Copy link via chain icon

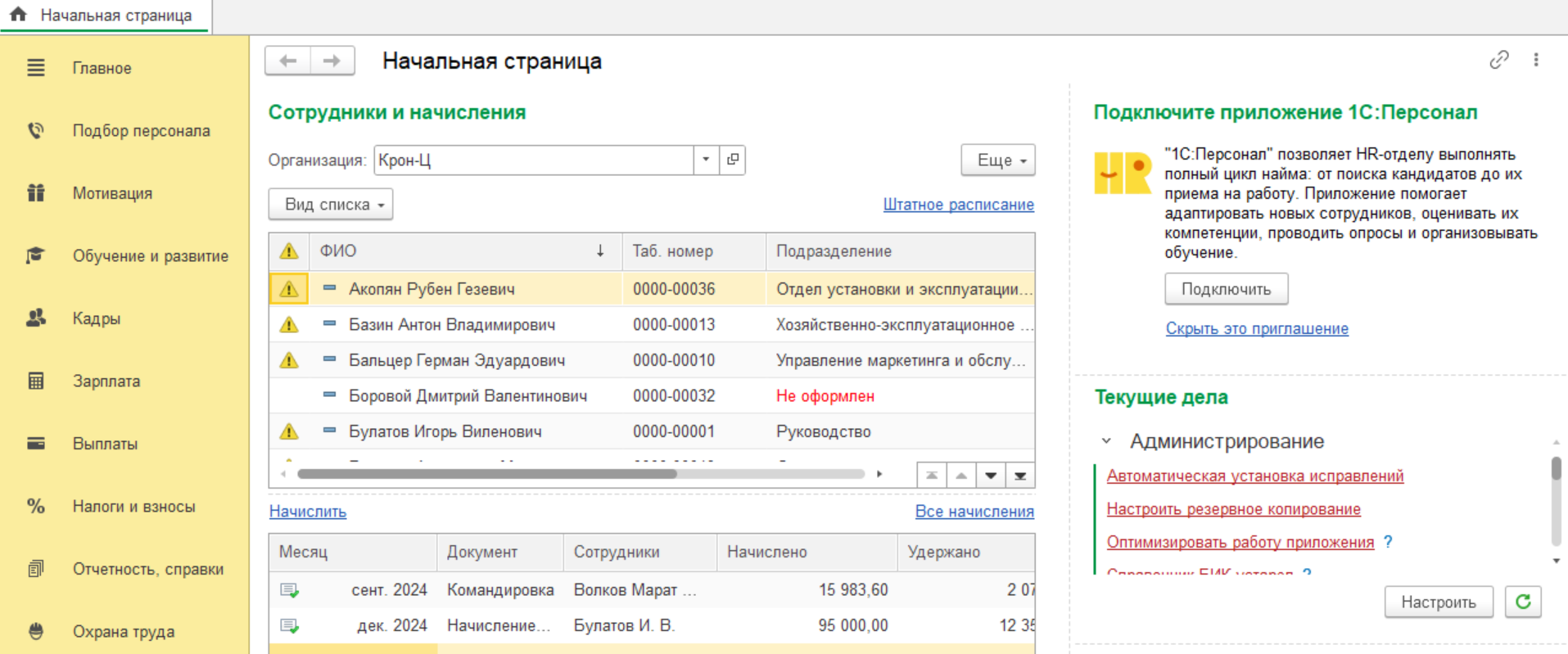pyautogui.click(x=1498, y=60)
